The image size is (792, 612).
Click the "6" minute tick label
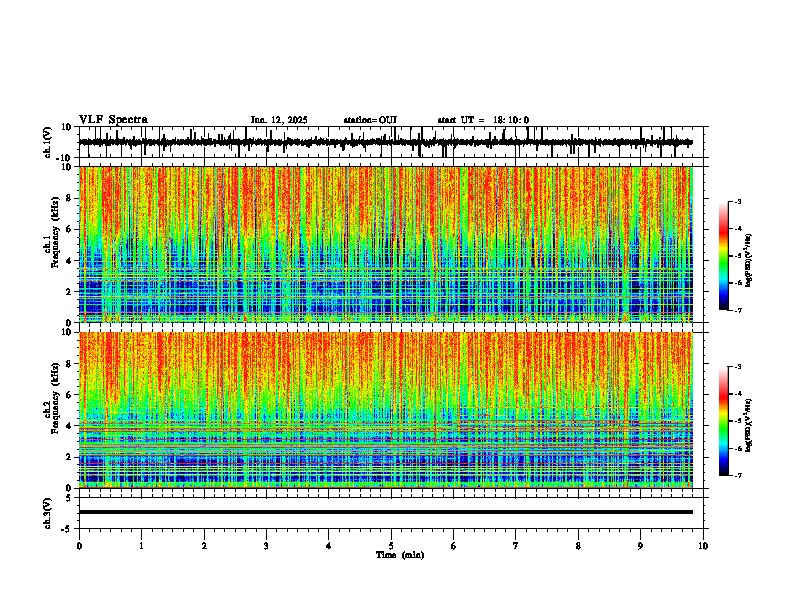pyautogui.click(x=454, y=546)
